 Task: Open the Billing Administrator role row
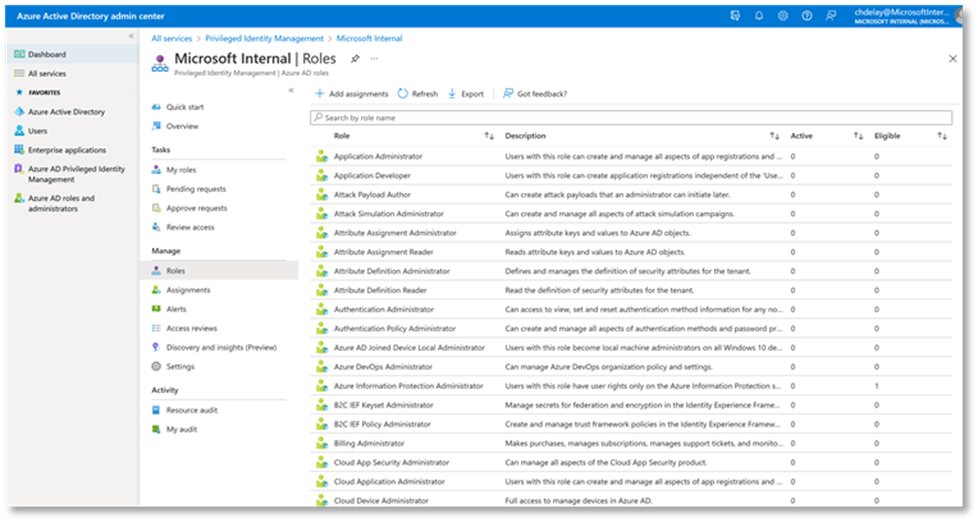[369, 443]
